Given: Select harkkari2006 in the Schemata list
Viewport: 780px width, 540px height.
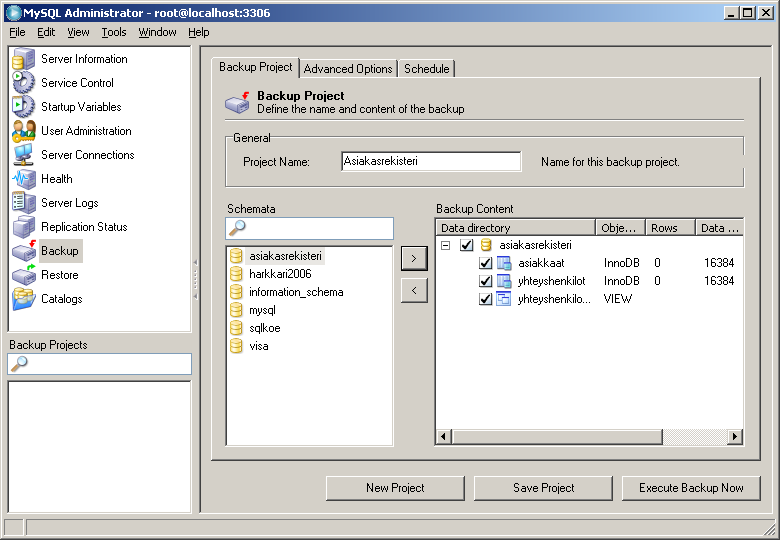Looking at the screenshot, I should pyautogui.click(x=280, y=274).
